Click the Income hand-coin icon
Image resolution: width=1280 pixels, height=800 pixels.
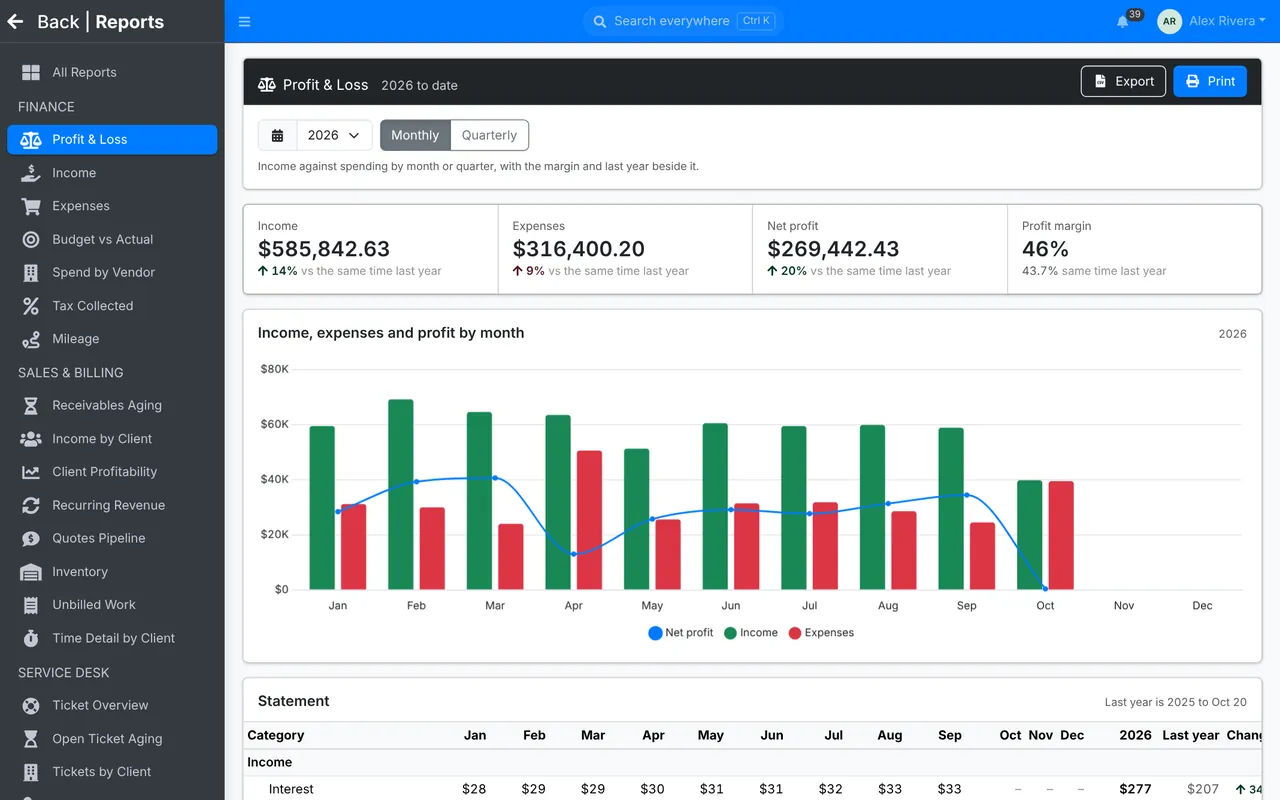[31, 173]
